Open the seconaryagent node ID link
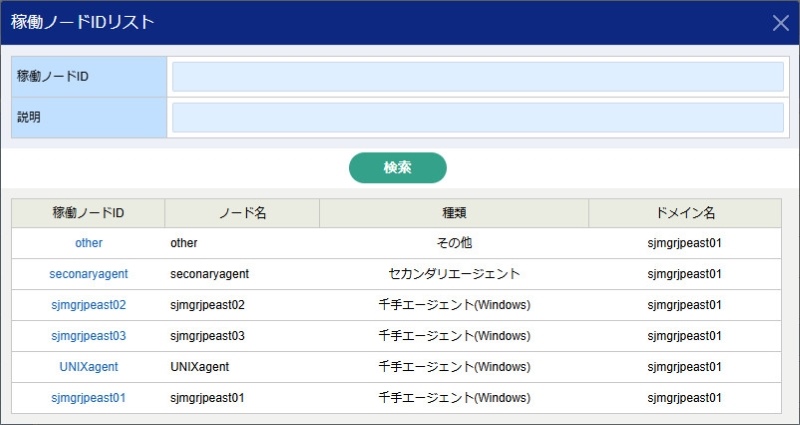This screenshot has width=800, height=425. pyautogui.click(x=89, y=274)
